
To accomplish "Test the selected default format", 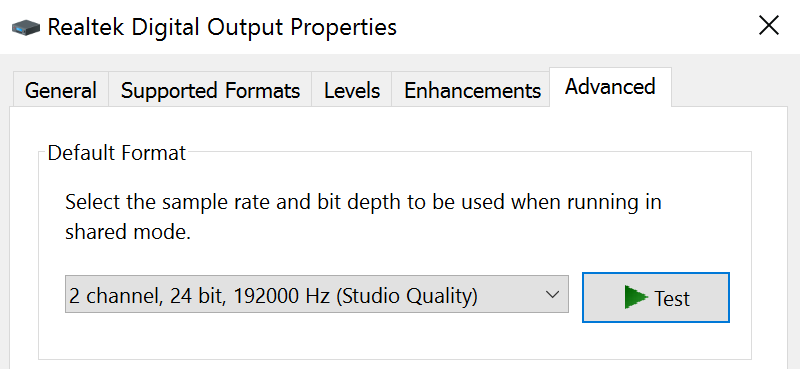I will pyautogui.click(x=656, y=298).
